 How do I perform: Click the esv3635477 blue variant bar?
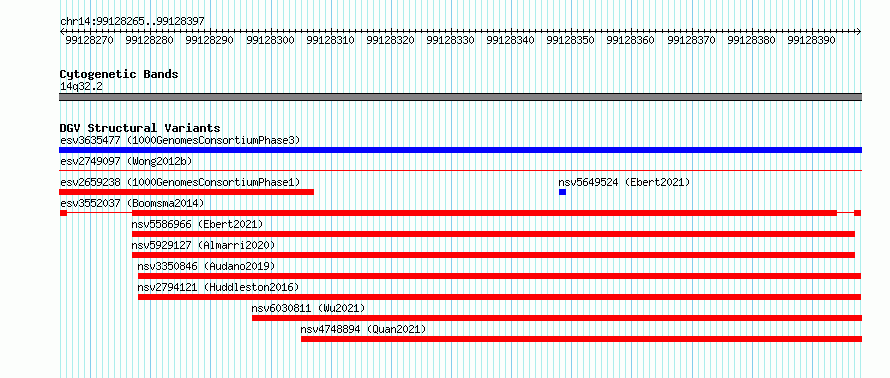(460, 150)
